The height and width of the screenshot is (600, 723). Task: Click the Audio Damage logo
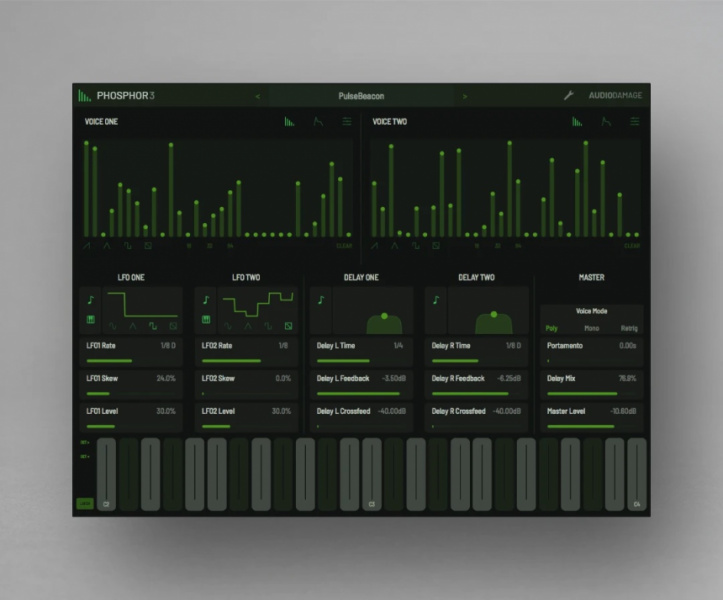pyautogui.click(x=615, y=95)
